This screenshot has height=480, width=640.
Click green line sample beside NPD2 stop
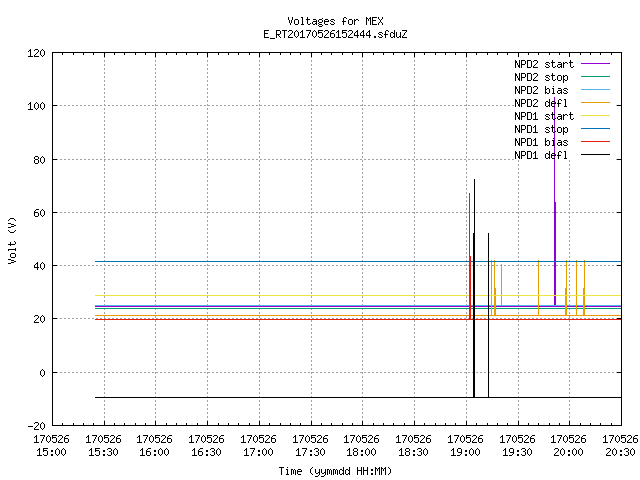(x=596, y=77)
